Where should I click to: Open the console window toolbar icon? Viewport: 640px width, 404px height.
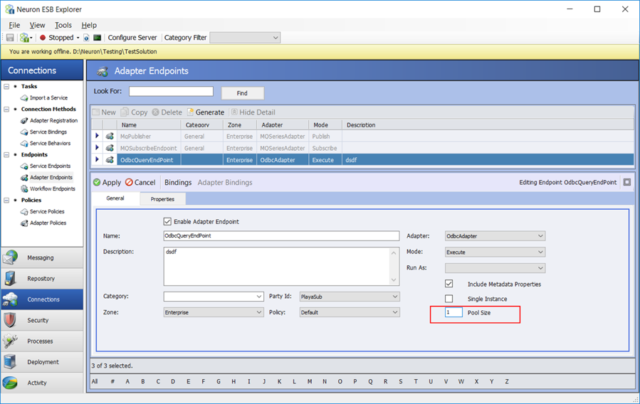(x=97, y=38)
